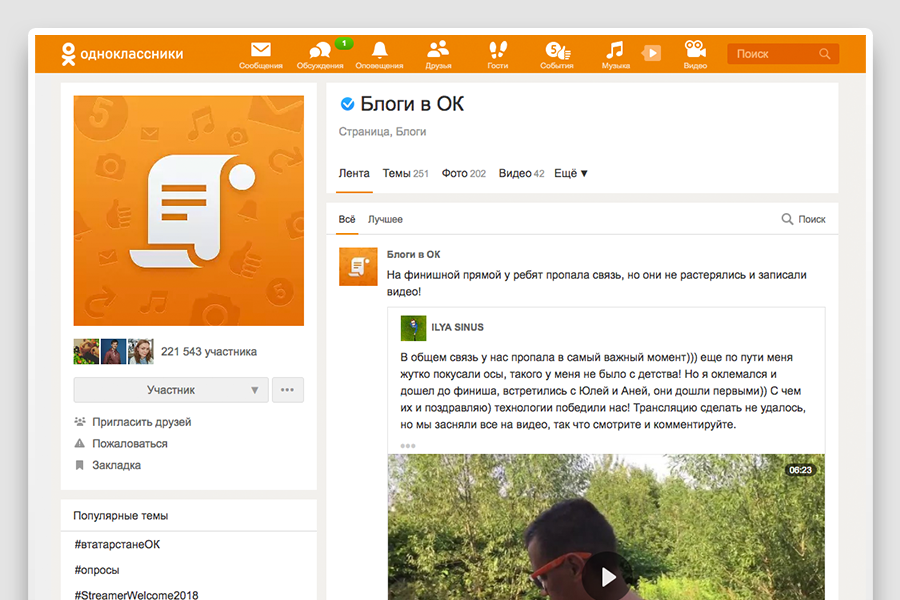This screenshot has height=600, width=900.
Task: Click Пригласить друзей link
Action: tap(141, 422)
